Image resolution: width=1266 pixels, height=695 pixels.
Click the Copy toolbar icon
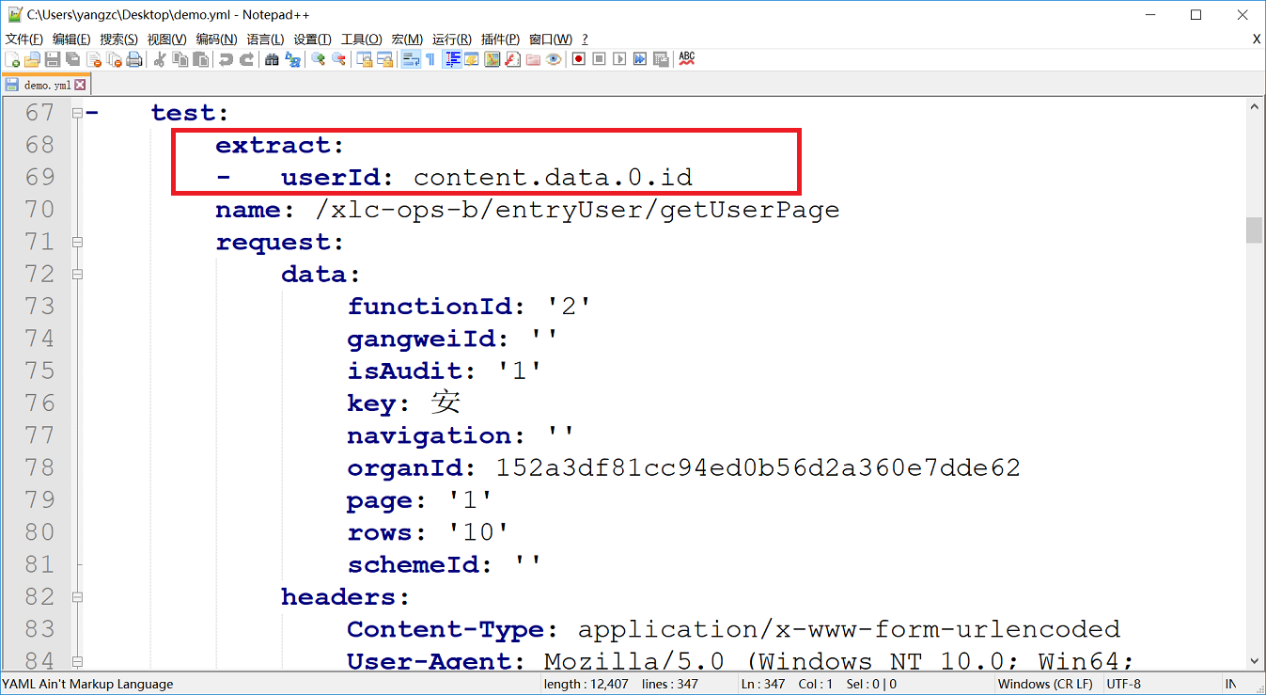click(180, 60)
